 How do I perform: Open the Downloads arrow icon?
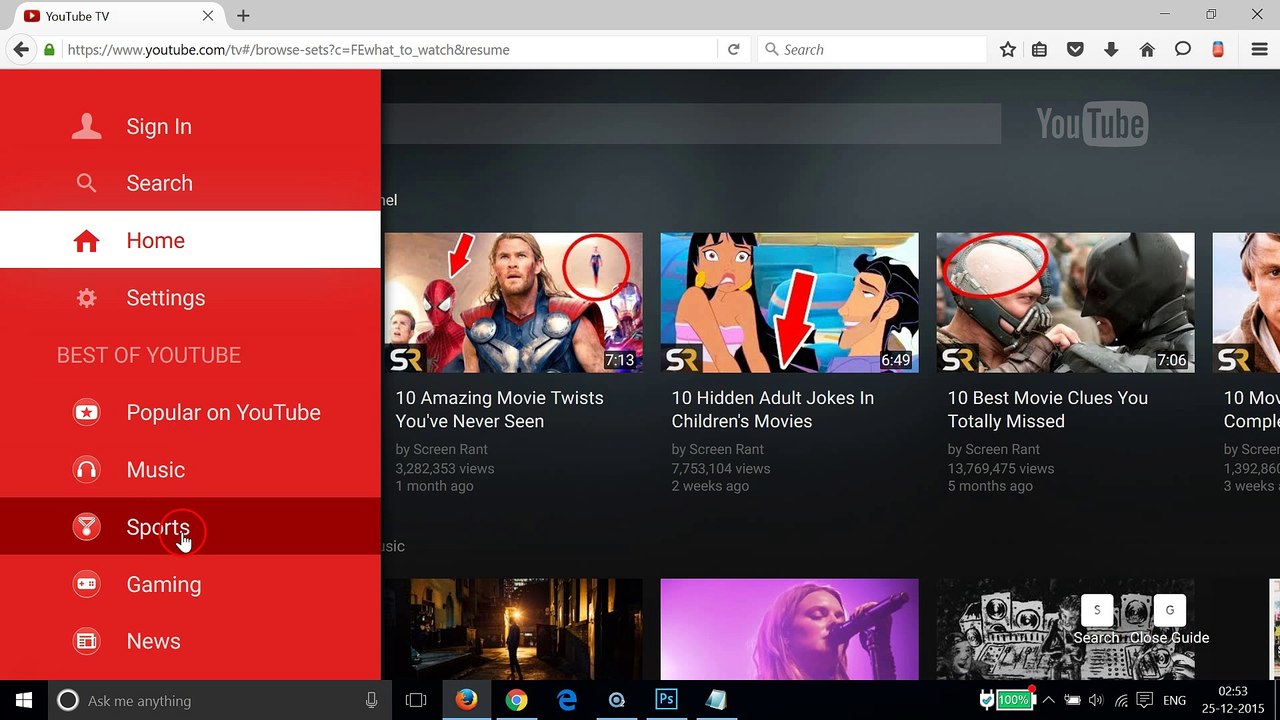tap(1111, 49)
